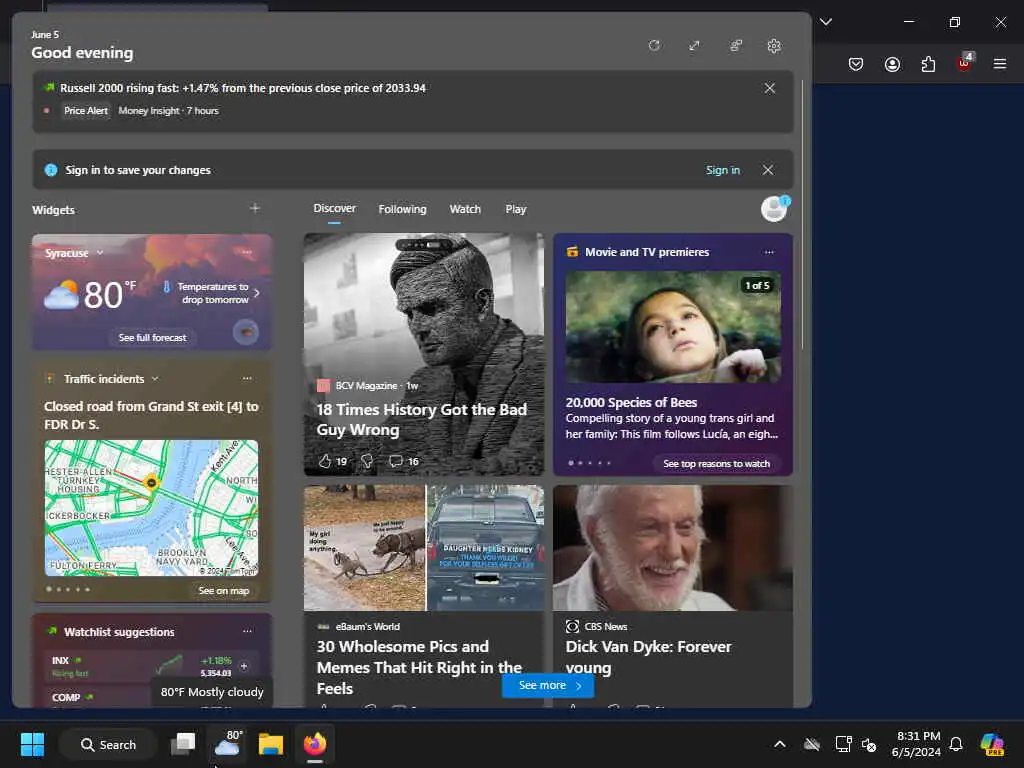Image resolution: width=1024 pixels, height=768 pixels.
Task: Open Firefox account icon
Action: tap(892, 64)
